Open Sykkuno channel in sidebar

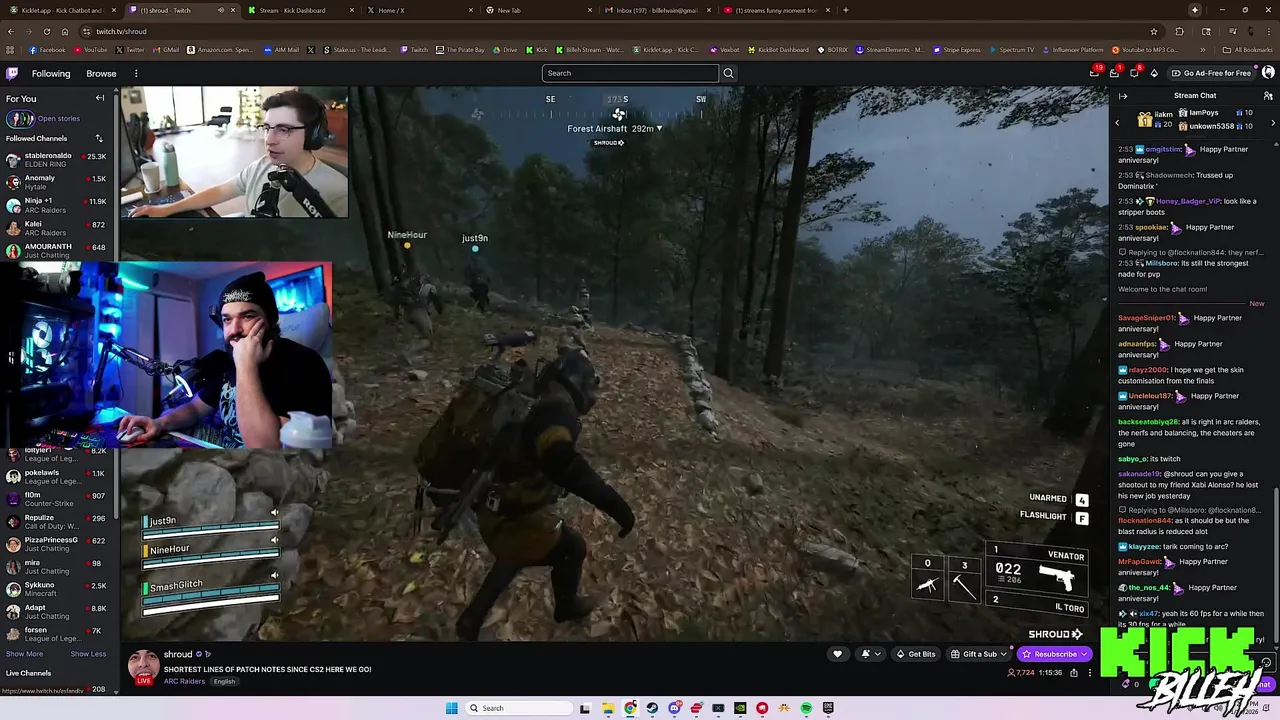tap(59, 589)
